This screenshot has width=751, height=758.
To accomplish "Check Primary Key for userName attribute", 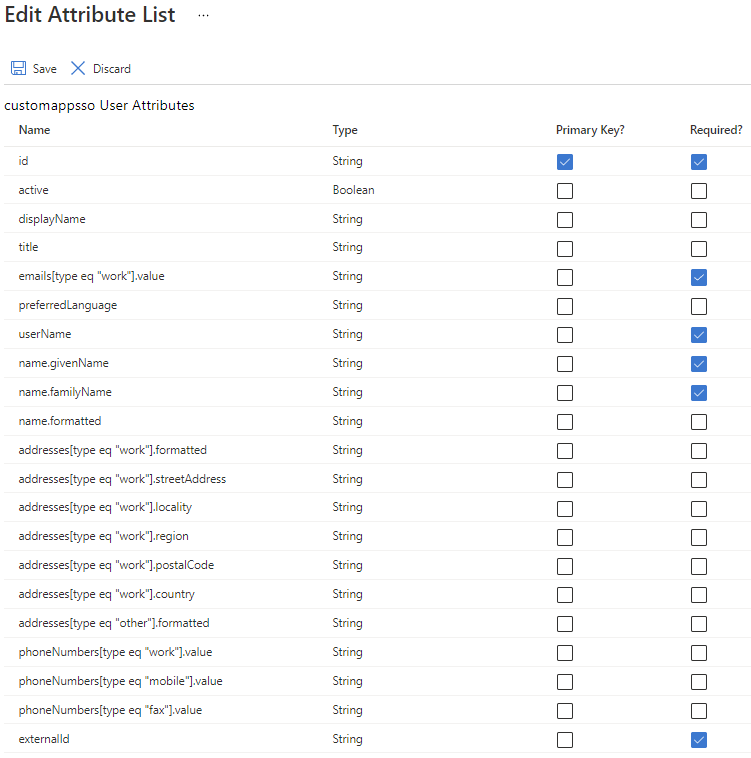I will pos(565,335).
